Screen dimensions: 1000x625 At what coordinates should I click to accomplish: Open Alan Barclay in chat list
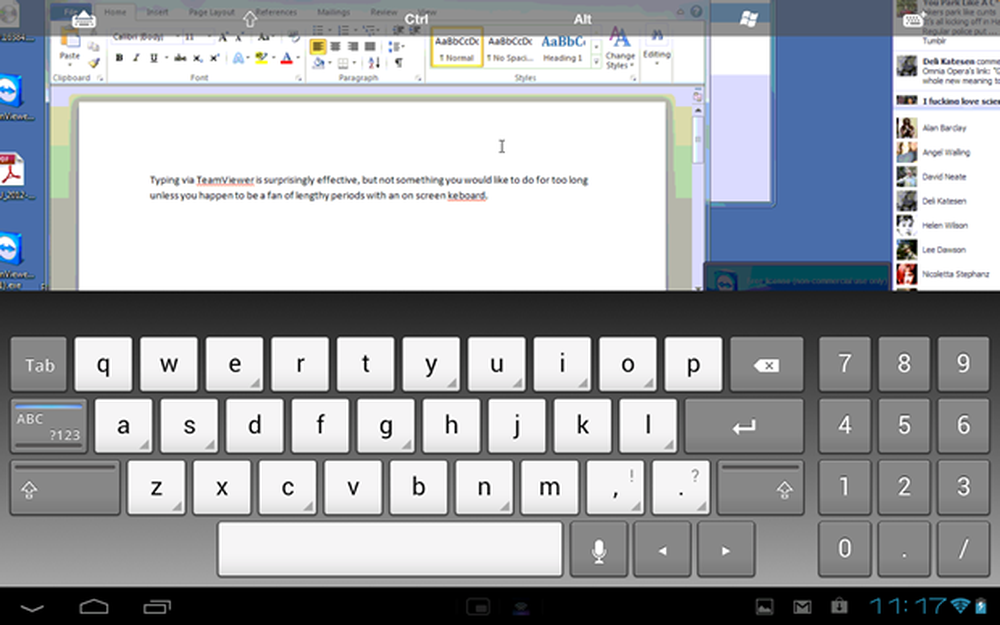(945, 128)
